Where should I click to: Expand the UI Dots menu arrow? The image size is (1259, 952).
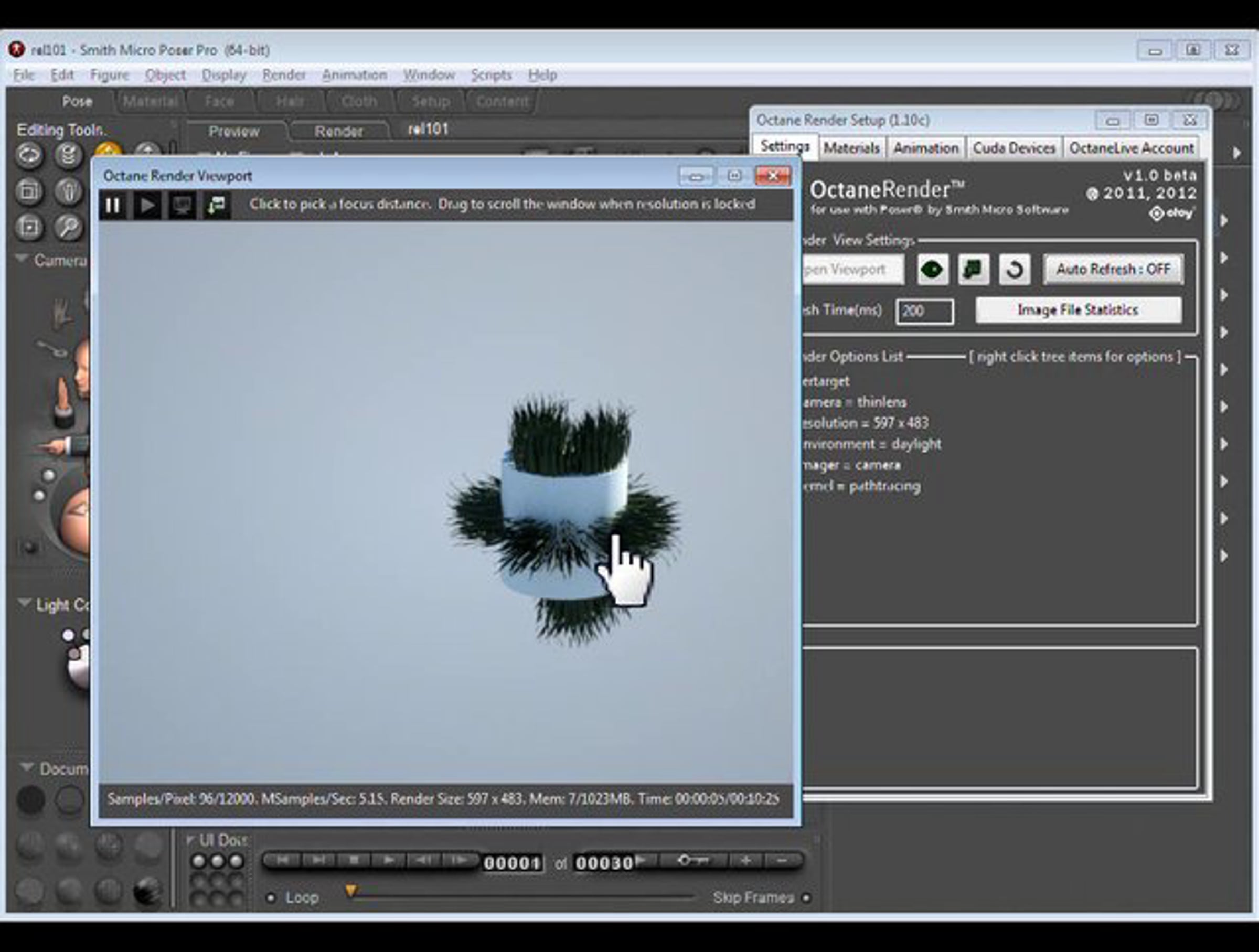click(x=191, y=840)
